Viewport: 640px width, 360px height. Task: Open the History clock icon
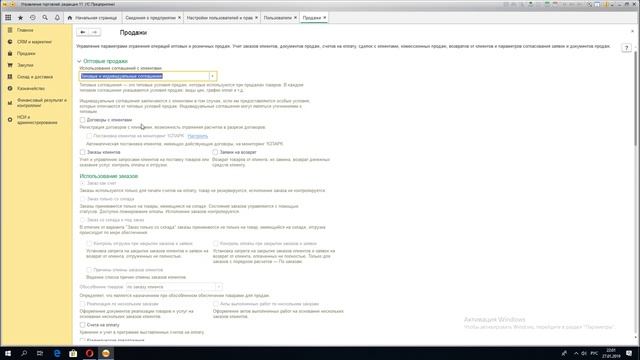pos(33,18)
